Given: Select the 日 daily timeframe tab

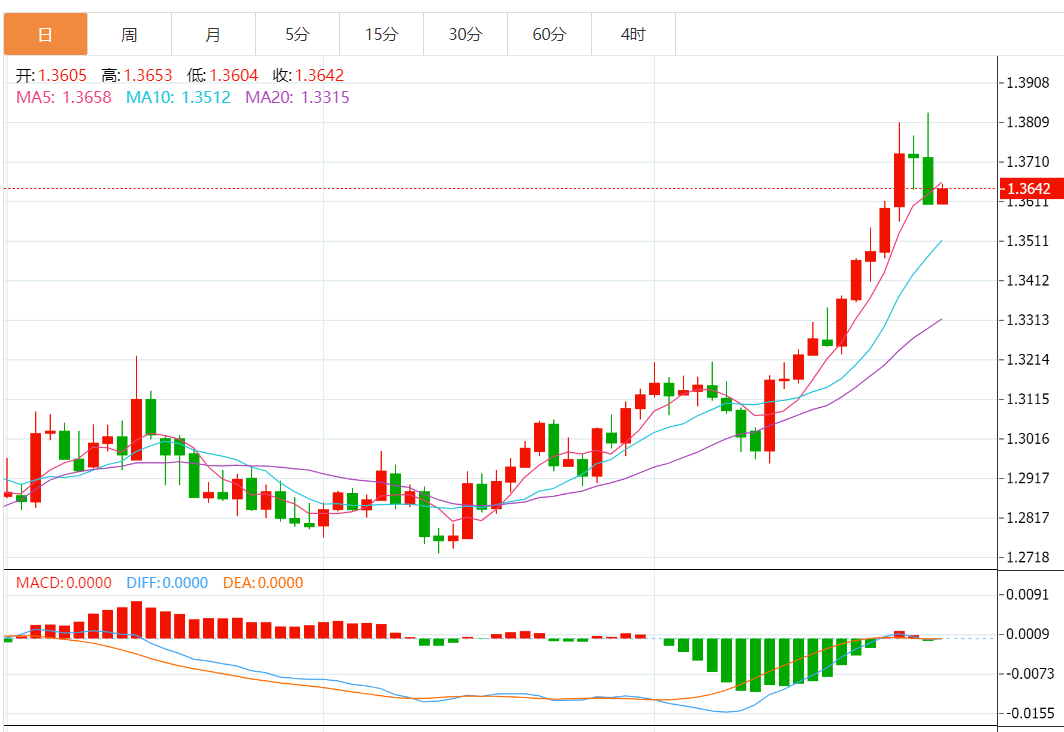Looking at the screenshot, I should pyautogui.click(x=45, y=34).
